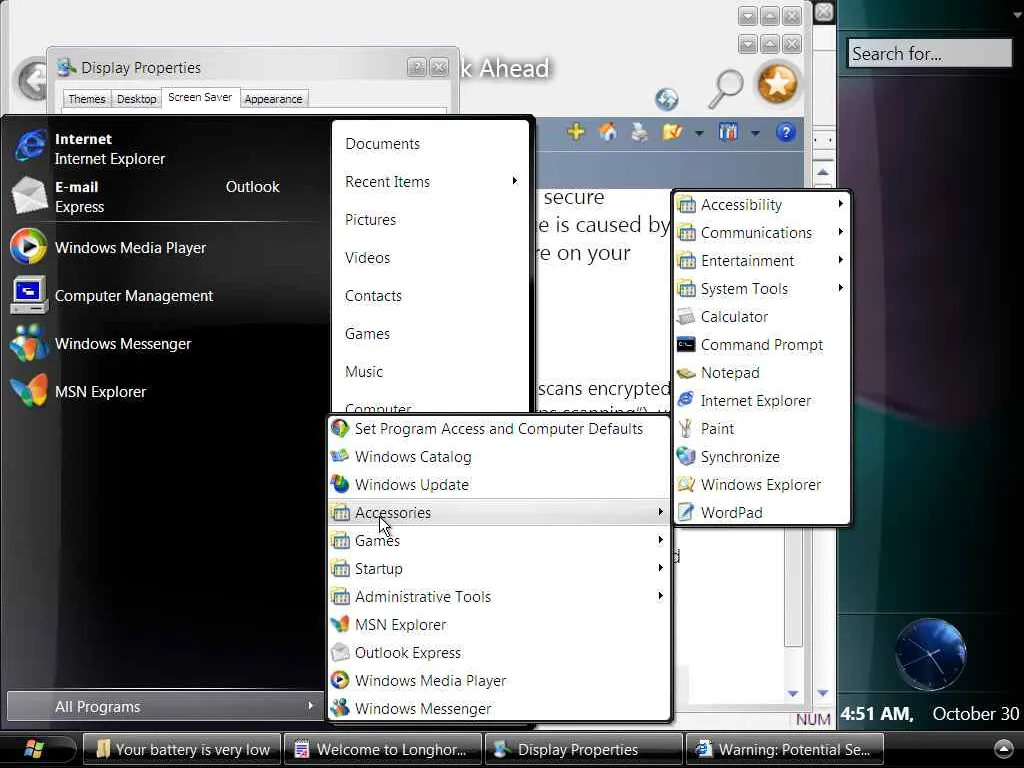Click the All Programs button
This screenshot has width=1024, height=768.
click(x=165, y=707)
